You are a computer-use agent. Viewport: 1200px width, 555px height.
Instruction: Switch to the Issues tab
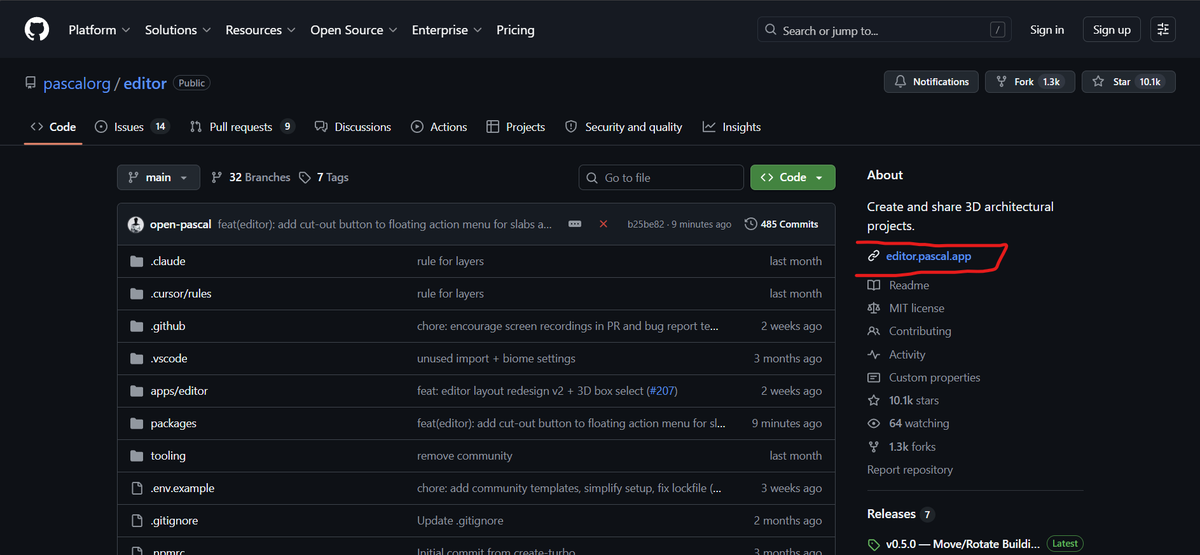click(x=132, y=127)
